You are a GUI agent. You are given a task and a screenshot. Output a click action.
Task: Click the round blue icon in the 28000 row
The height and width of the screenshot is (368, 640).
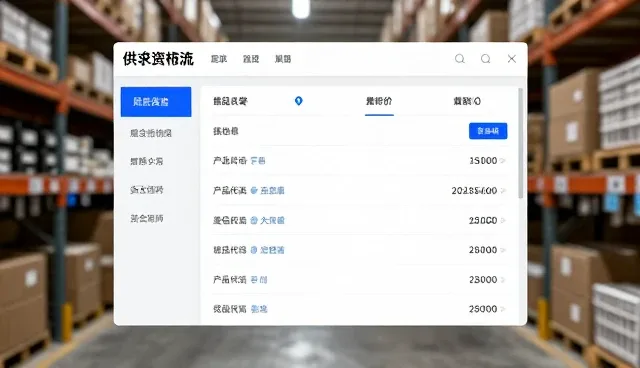pos(254,250)
